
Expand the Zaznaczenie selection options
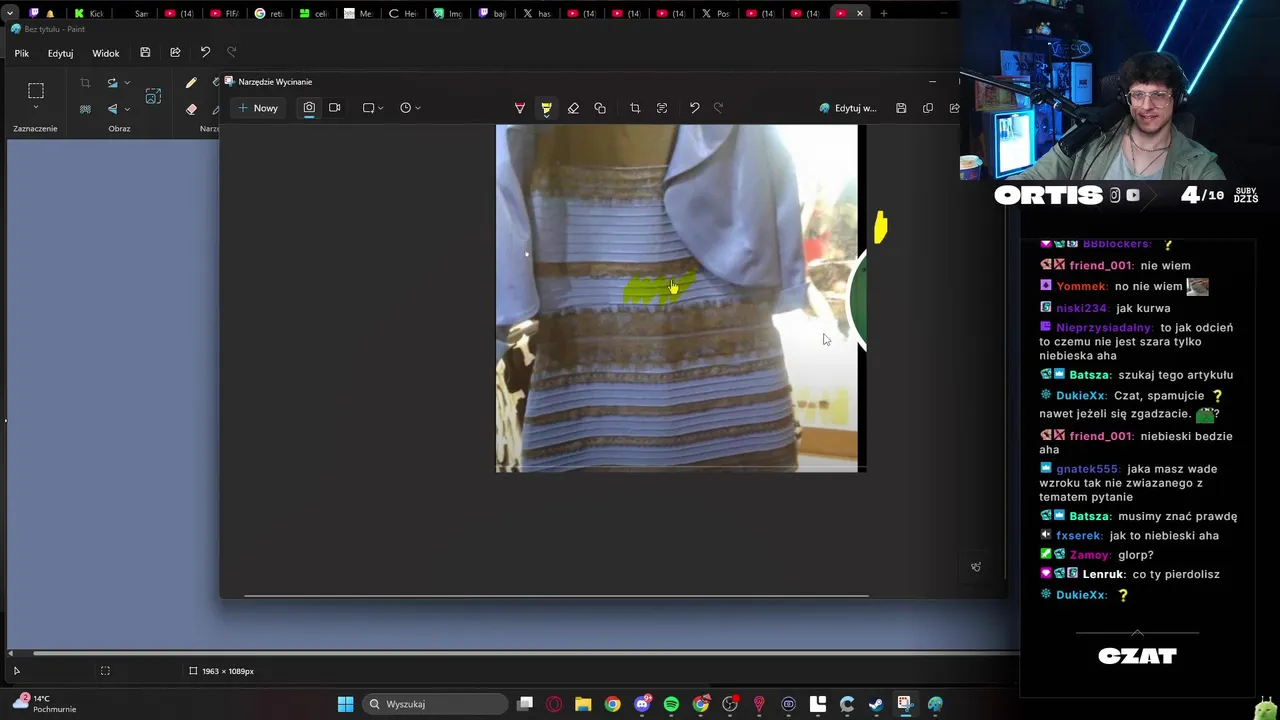click(35, 107)
